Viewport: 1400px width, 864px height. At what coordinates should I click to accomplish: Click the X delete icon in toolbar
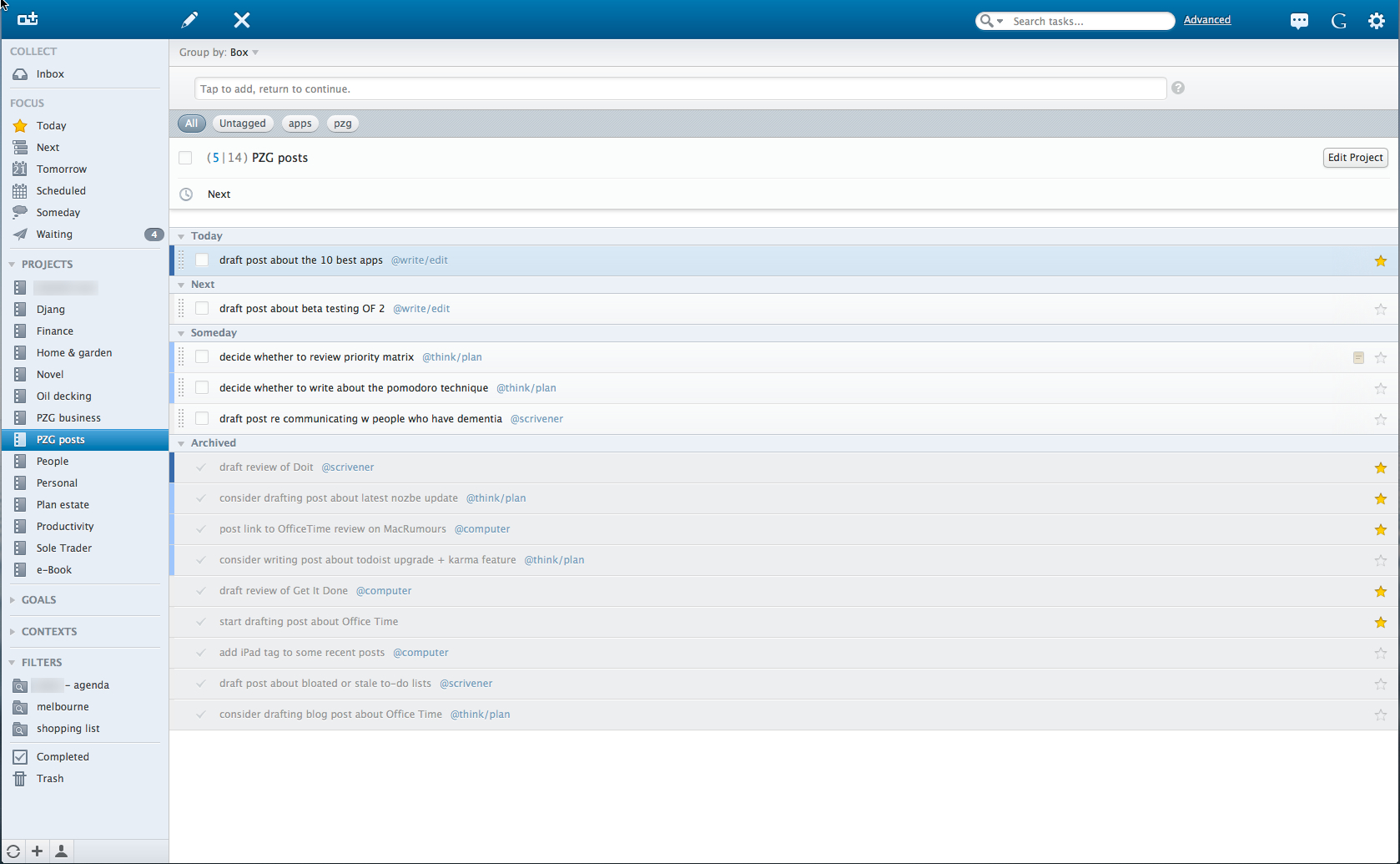click(242, 20)
